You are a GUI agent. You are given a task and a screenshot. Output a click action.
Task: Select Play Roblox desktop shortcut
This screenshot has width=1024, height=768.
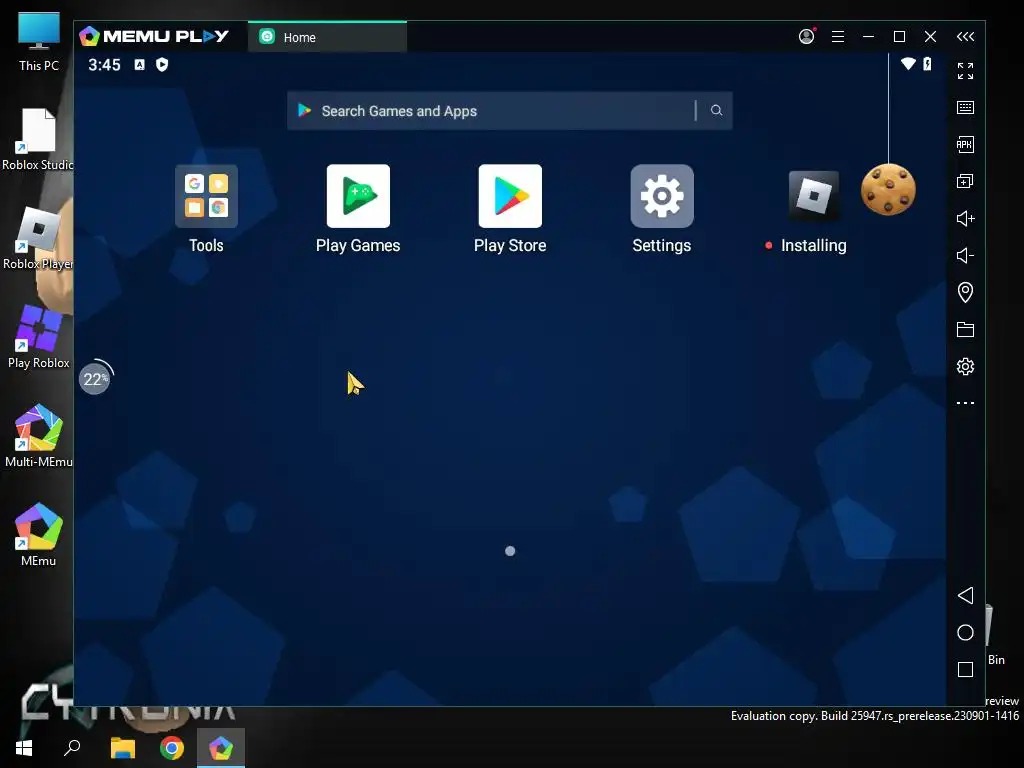(x=39, y=337)
